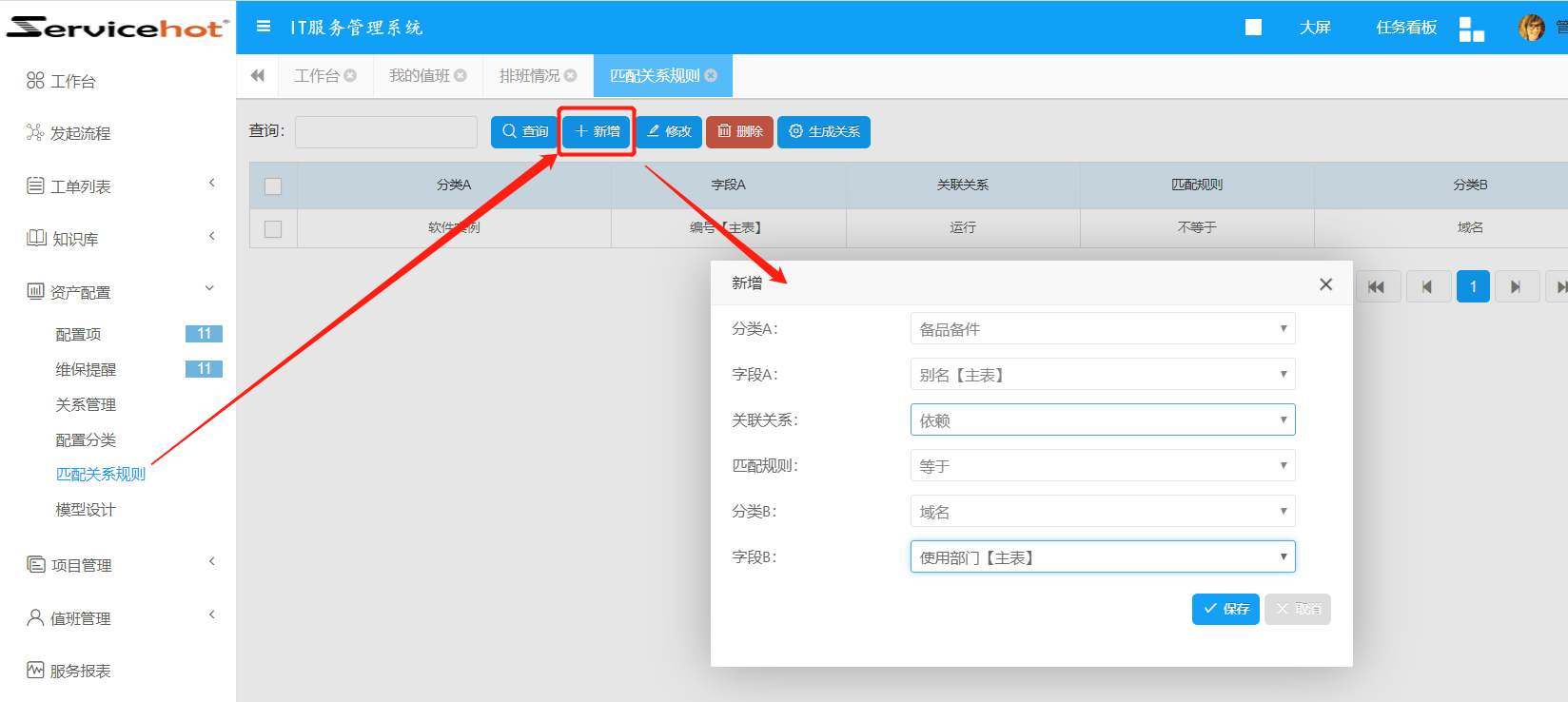1568x702 pixels.
Task: Click the white square fullscreen icon
Action: coord(1253,28)
